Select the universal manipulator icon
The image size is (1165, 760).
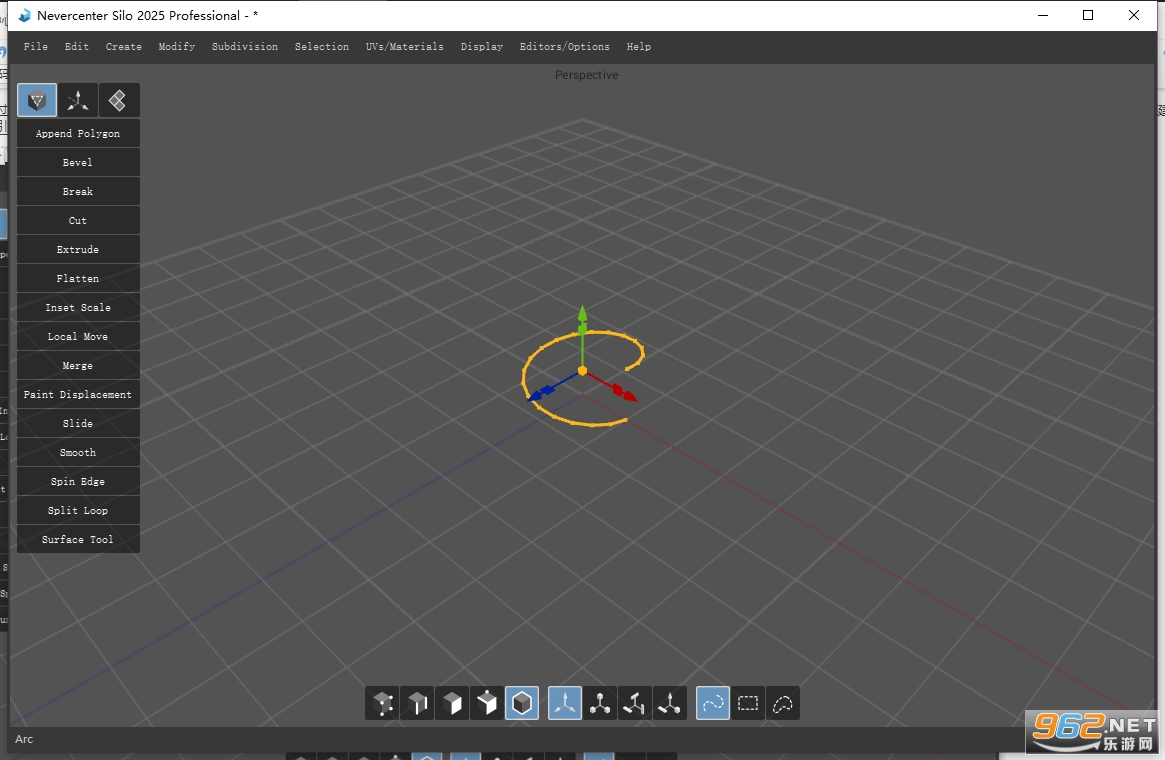click(669, 703)
